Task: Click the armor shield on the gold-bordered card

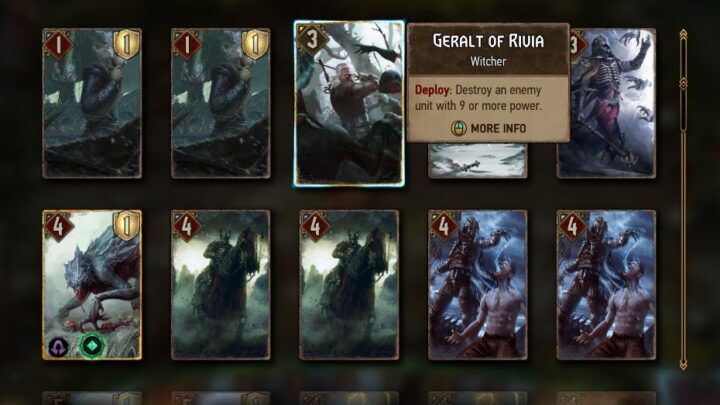Action: click(x=127, y=225)
